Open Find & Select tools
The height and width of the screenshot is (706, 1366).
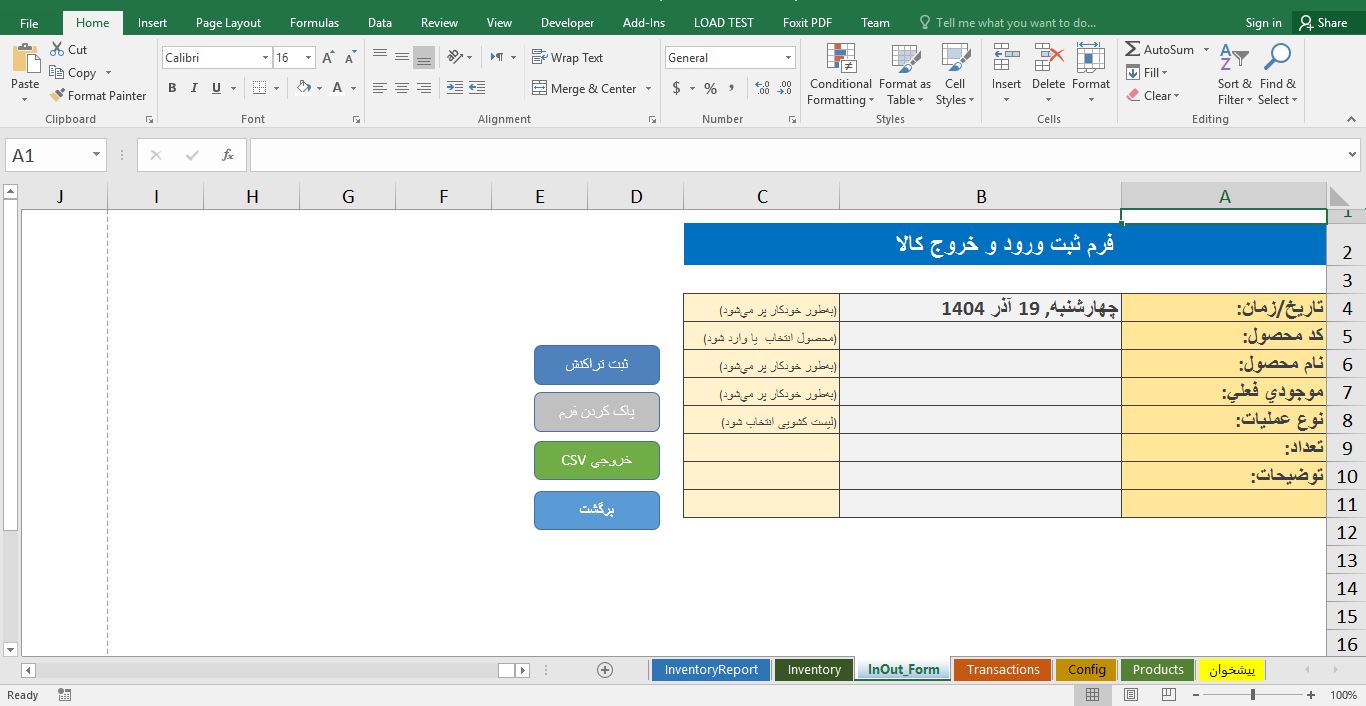point(1277,74)
